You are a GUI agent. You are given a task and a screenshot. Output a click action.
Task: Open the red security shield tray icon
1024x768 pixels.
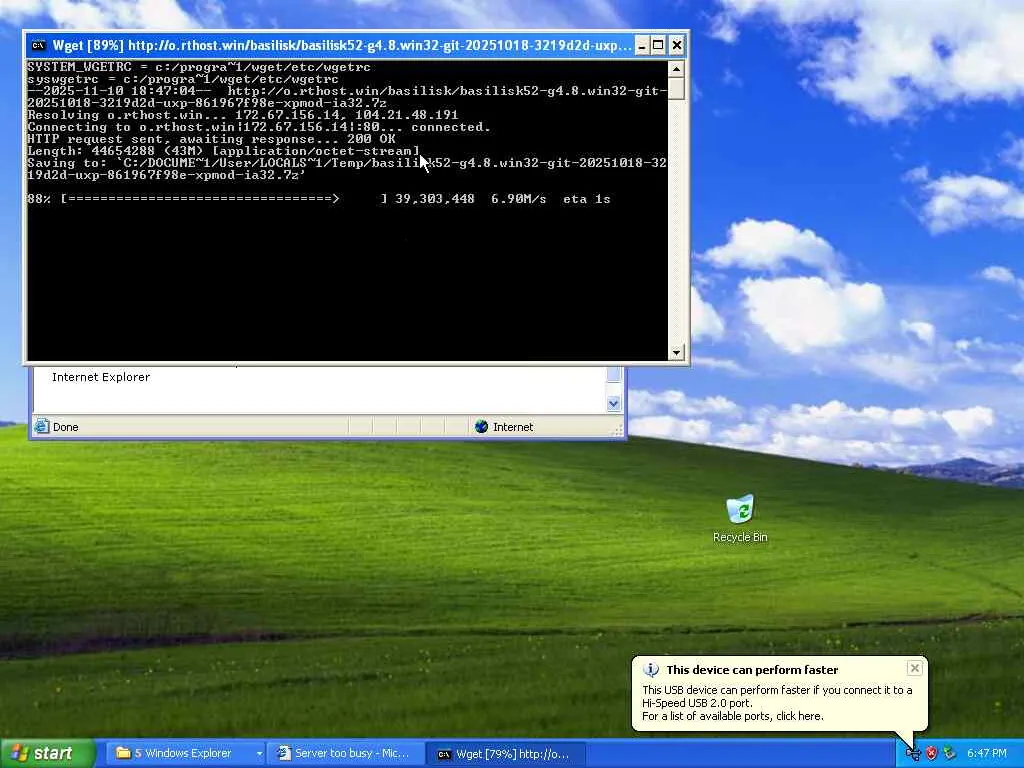pyautogui.click(x=932, y=754)
